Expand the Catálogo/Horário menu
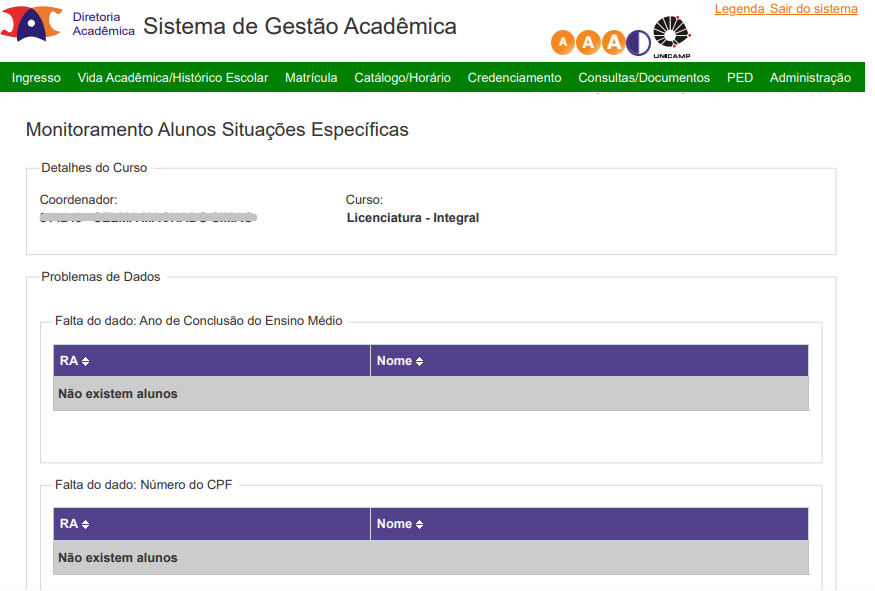 pyautogui.click(x=402, y=78)
